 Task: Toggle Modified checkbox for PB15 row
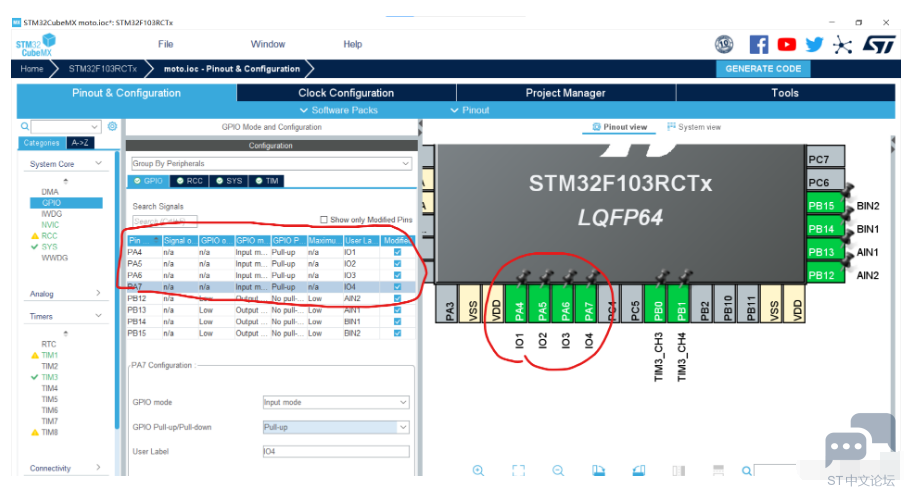[397, 333]
